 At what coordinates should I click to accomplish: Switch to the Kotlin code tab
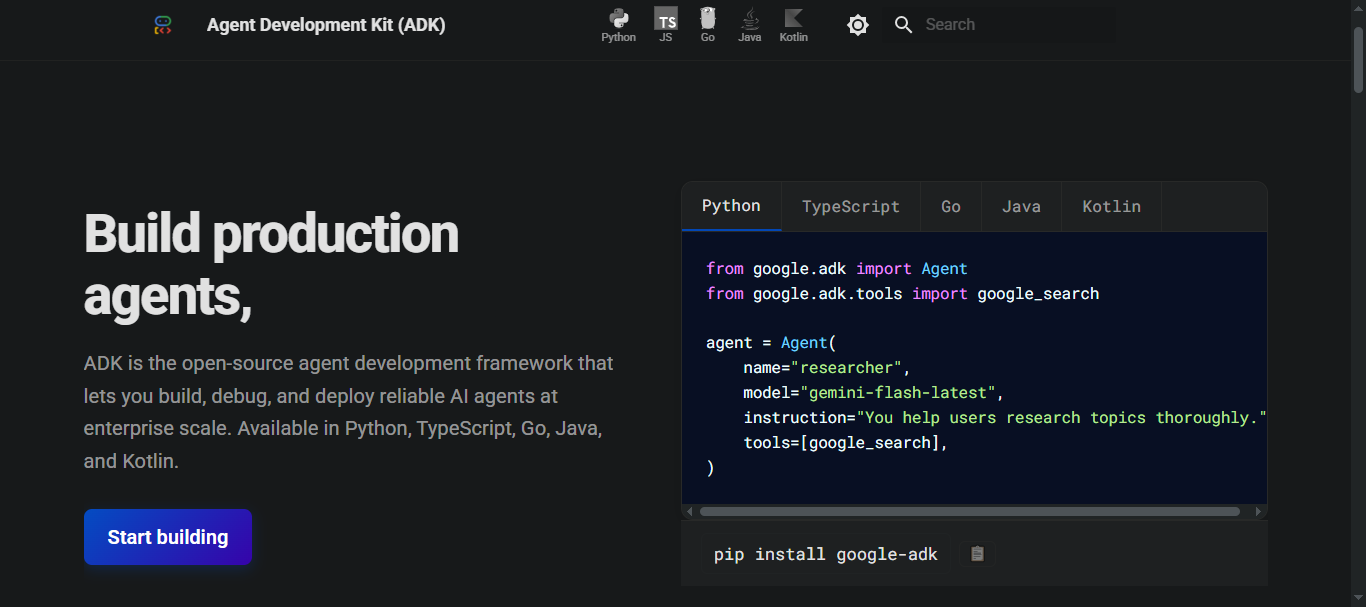click(1112, 207)
